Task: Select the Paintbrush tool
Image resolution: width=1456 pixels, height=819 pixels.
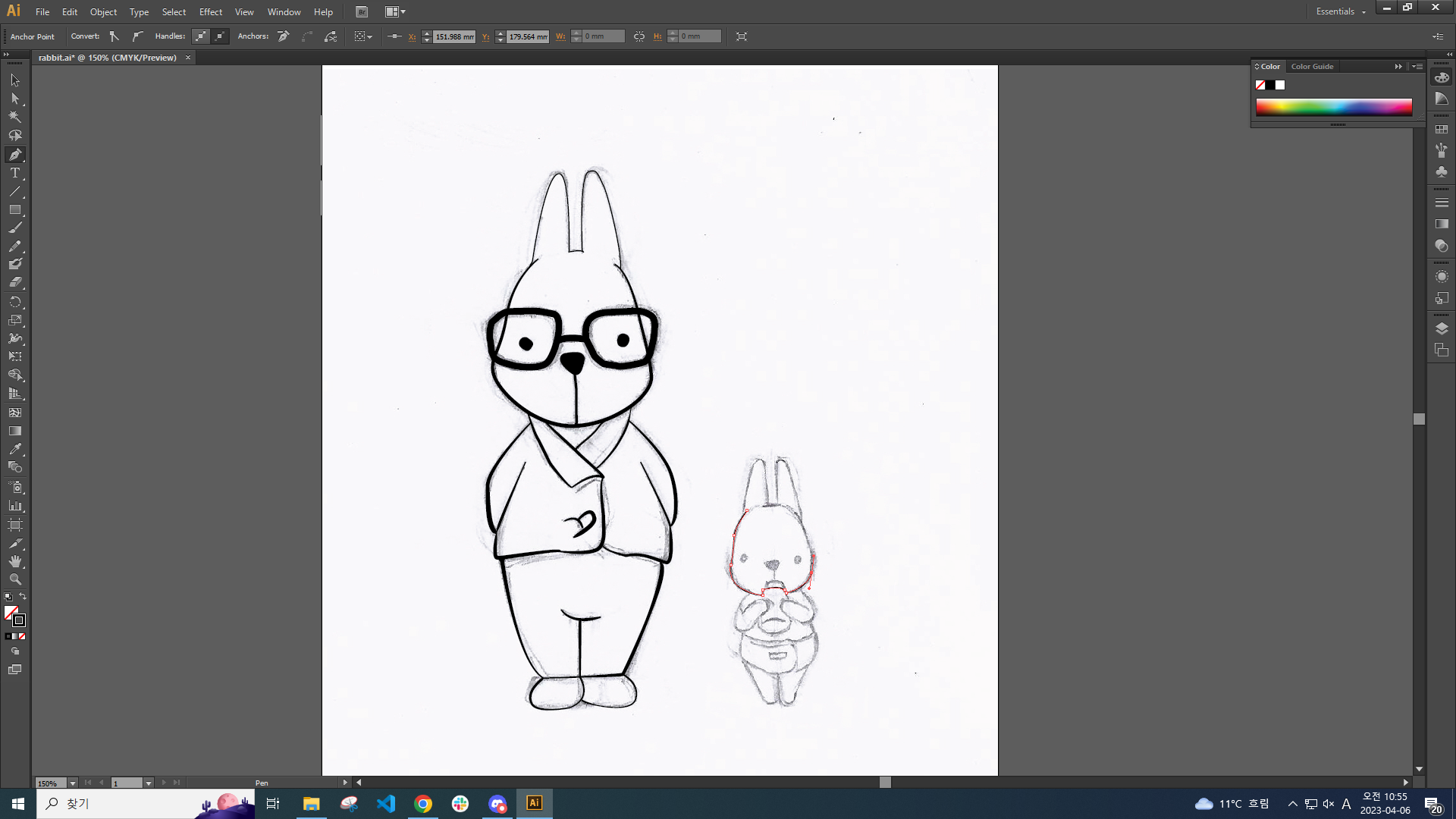Action: pos(15,227)
